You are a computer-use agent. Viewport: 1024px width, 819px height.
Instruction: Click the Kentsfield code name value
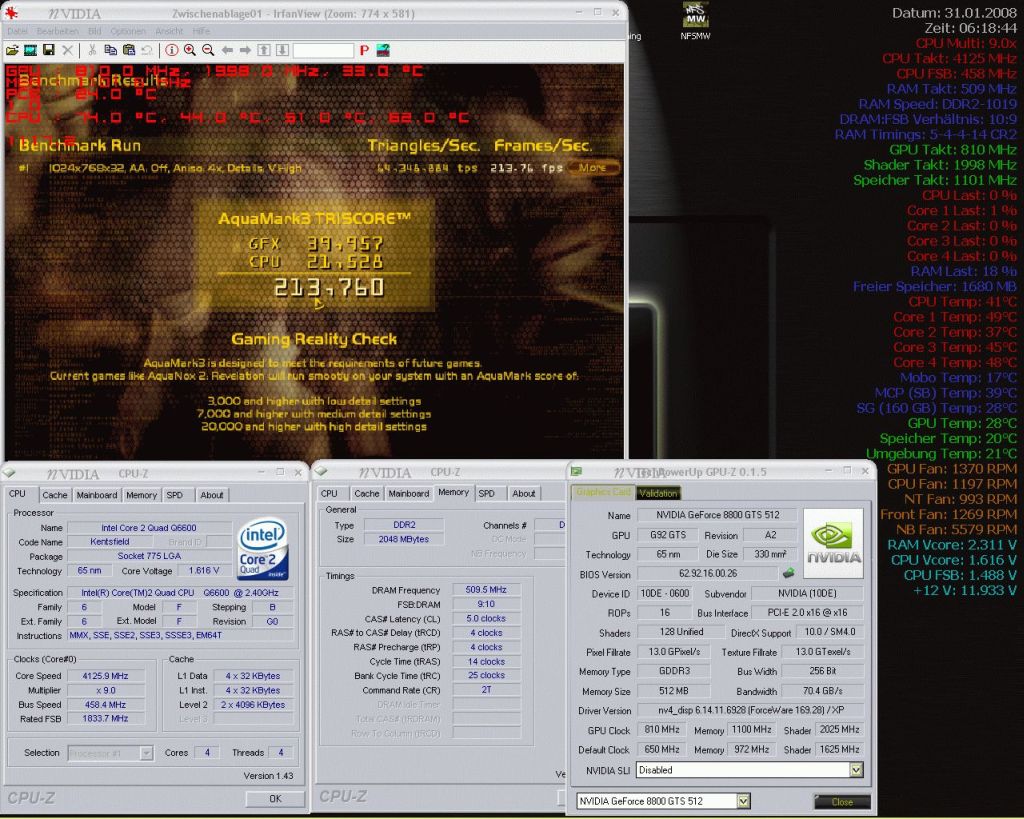pos(110,542)
